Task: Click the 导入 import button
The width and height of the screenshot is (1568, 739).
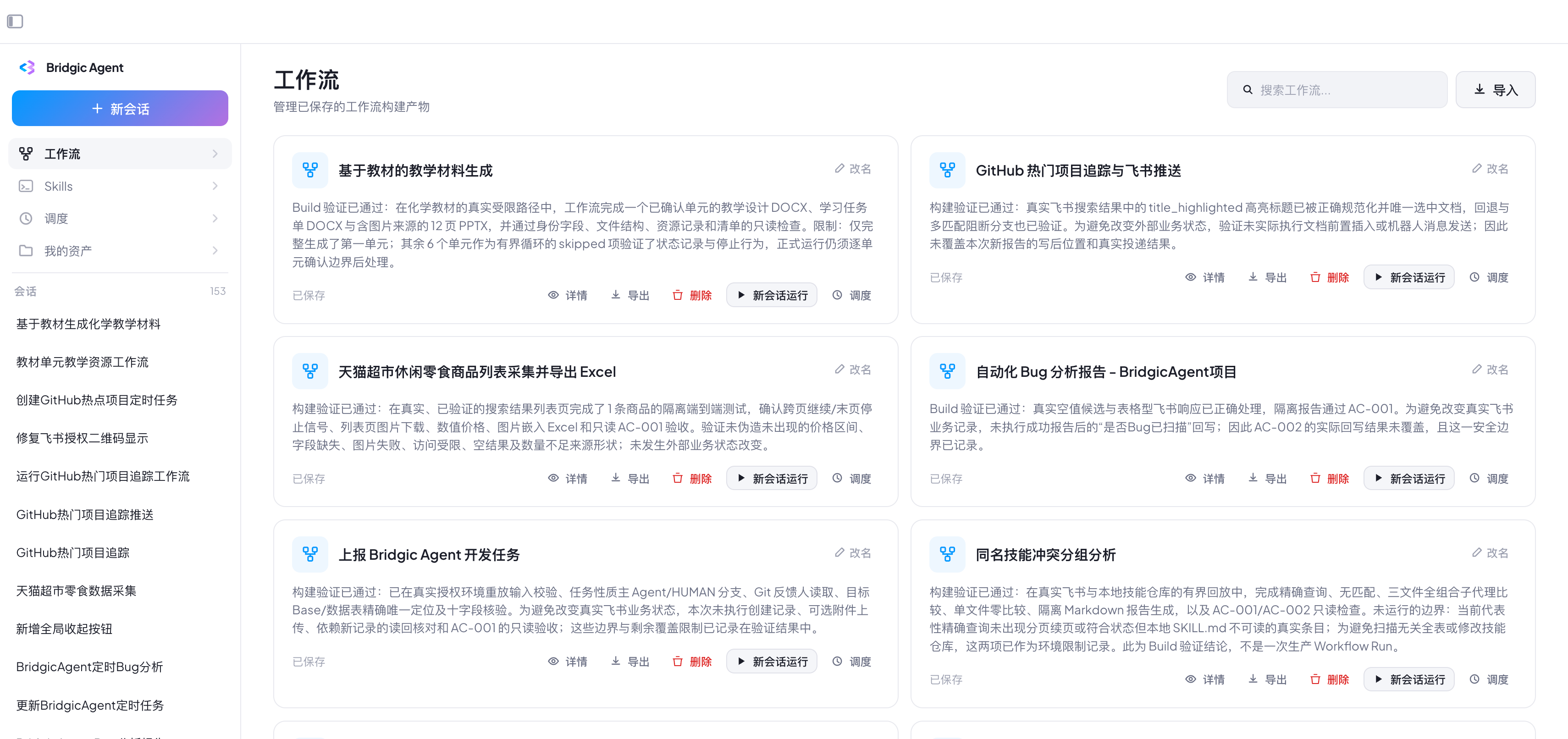Action: coord(1495,90)
